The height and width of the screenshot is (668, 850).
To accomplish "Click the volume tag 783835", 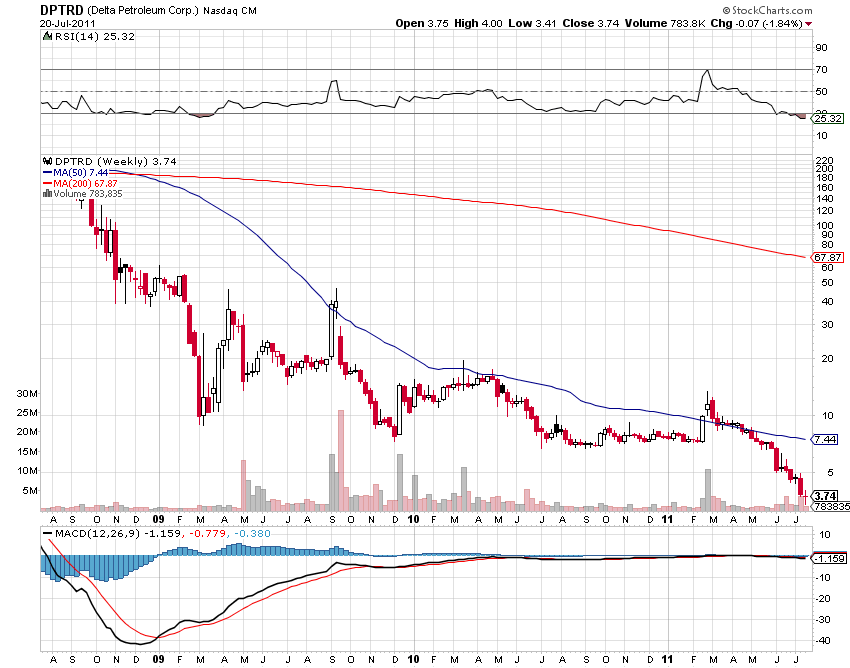I will click(x=832, y=506).
